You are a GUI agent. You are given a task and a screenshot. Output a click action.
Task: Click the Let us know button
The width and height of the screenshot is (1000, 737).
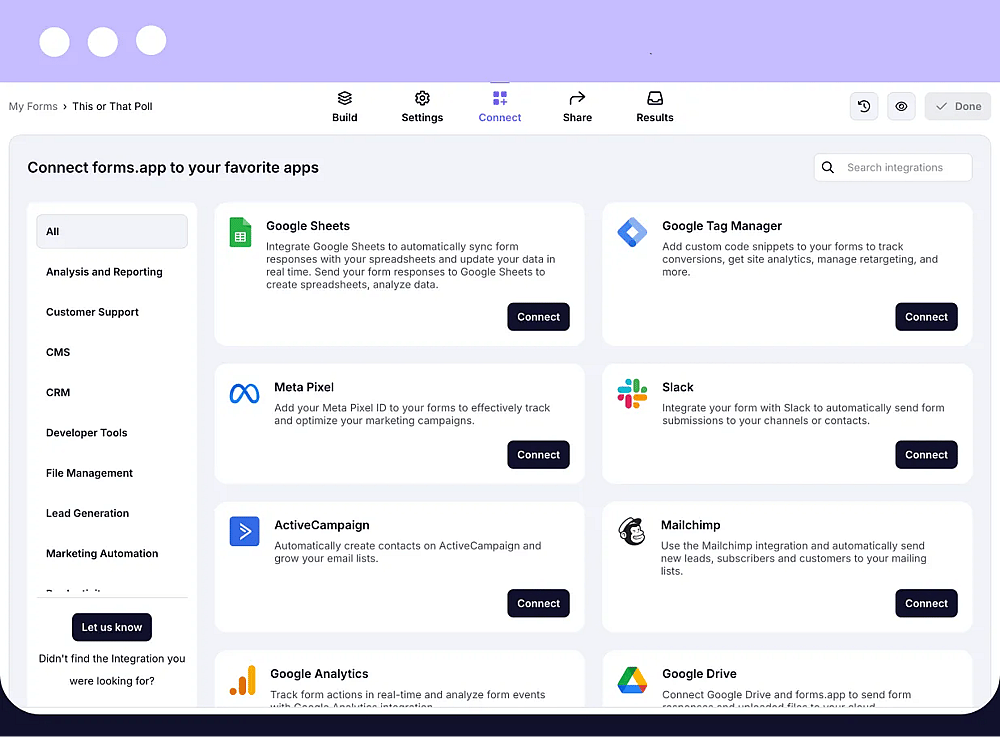coord(112,627)
